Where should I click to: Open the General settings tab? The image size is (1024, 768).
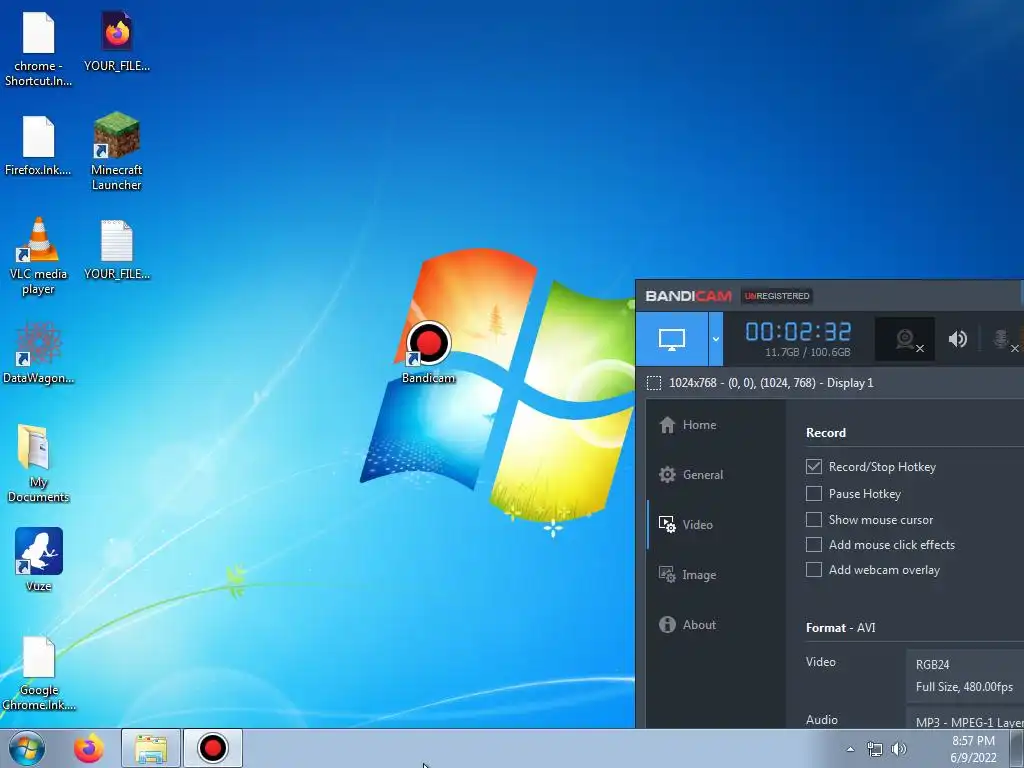click(691, 475)
